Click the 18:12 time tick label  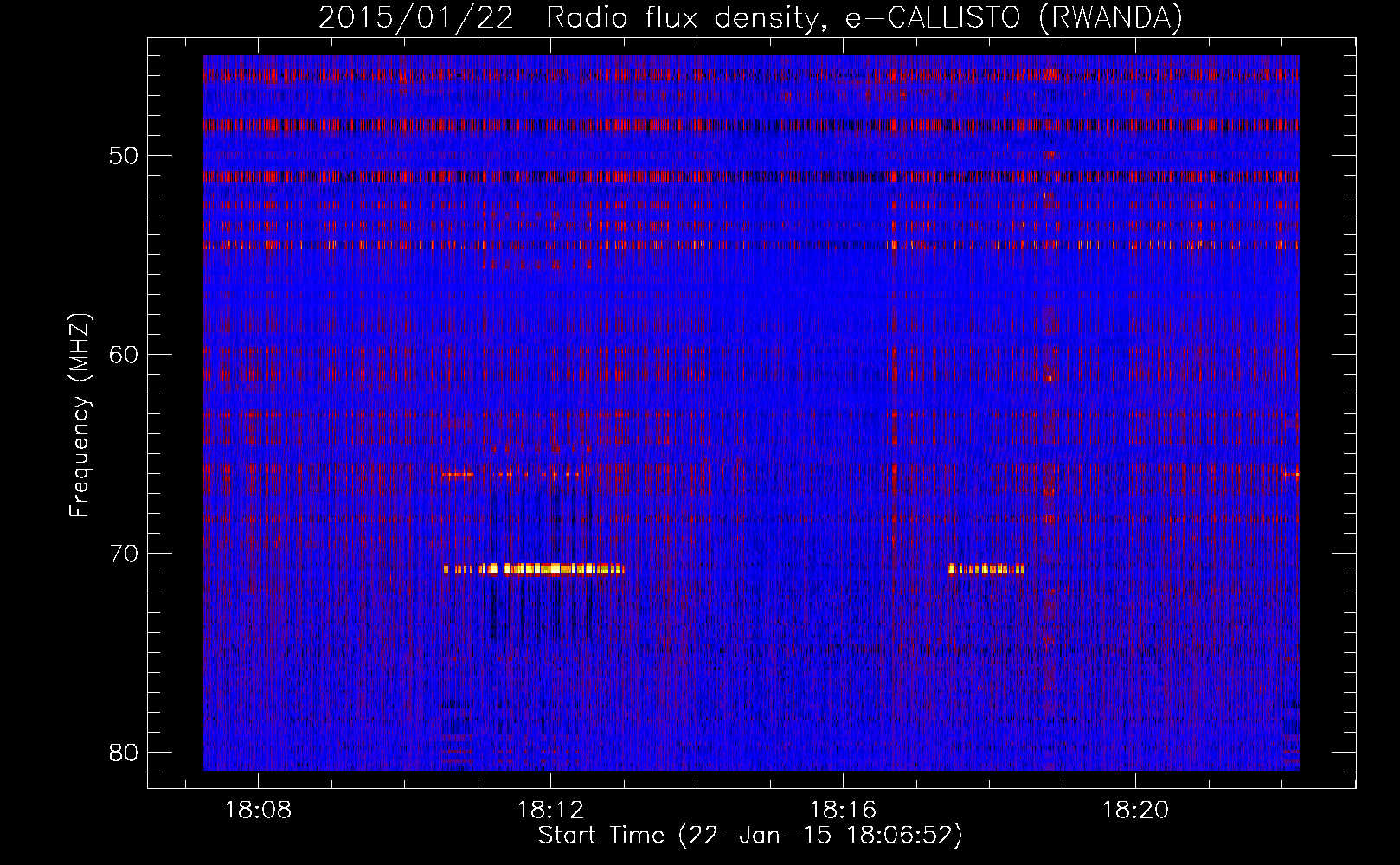[550, 811]
